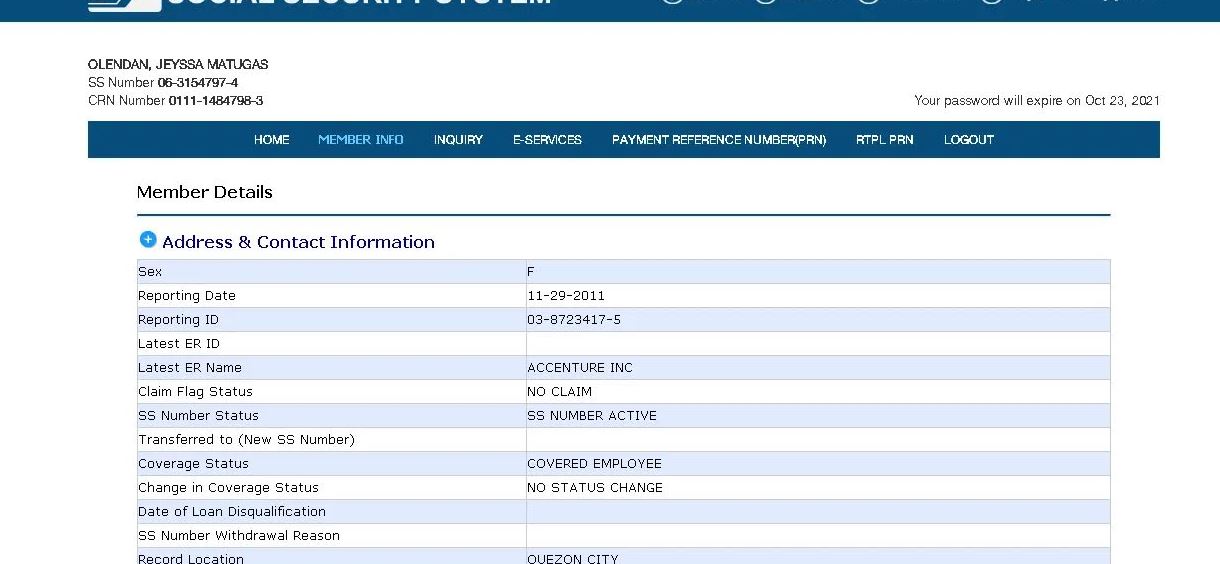The image size is (1220, 564).
Task: Click the Member Details heading
Action: 205,192
